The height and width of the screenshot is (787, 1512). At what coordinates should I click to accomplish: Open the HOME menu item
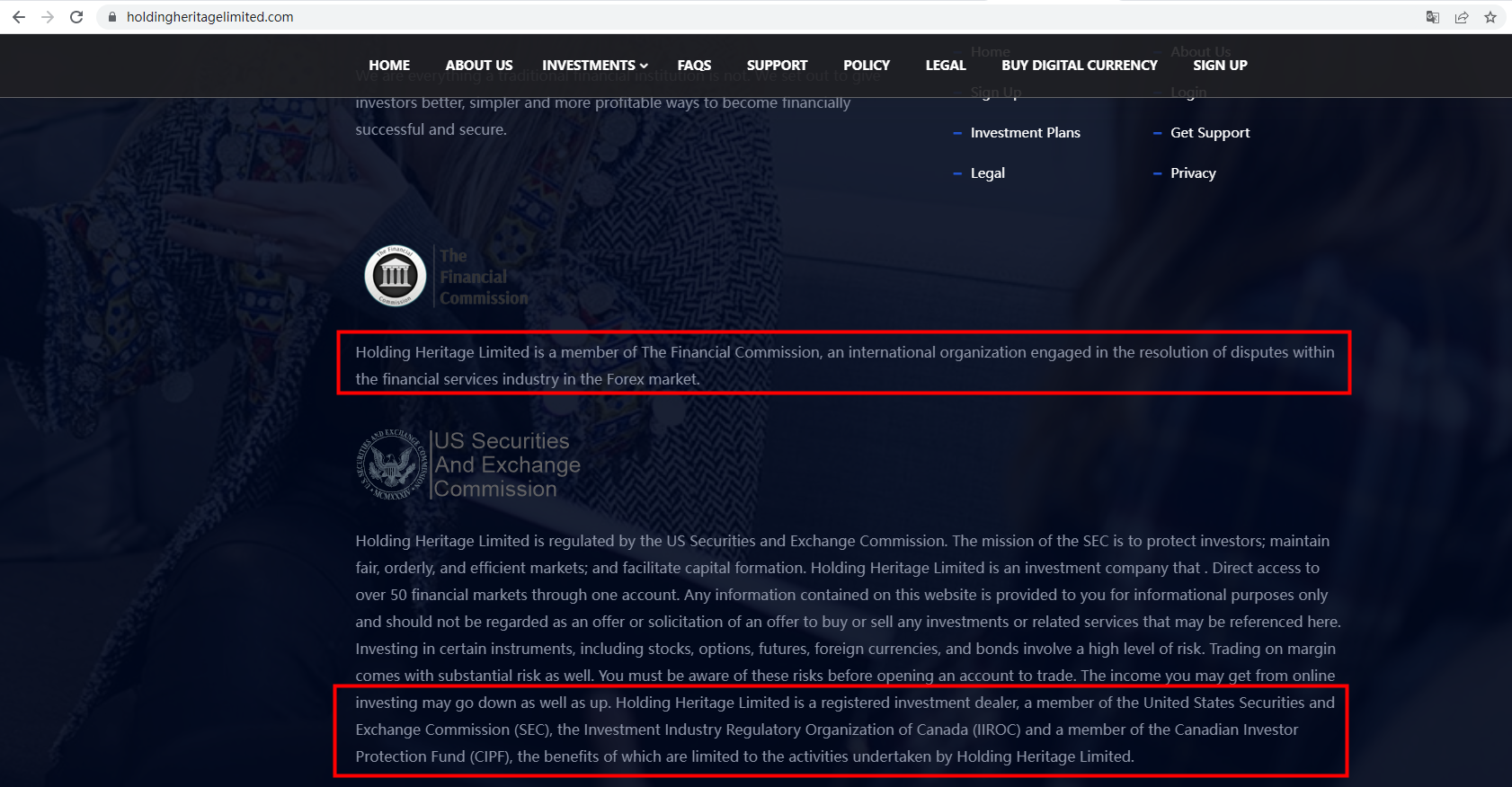coord(389,66)
